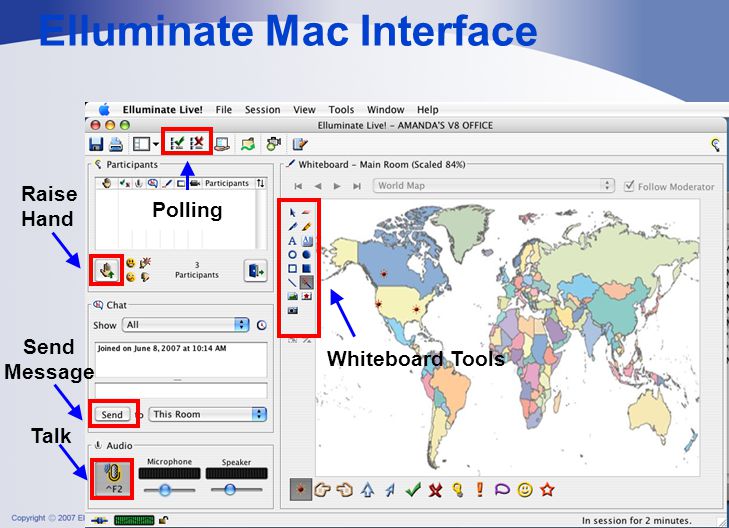The width and height of the screenshot is (729, 528).
Task: Click the confused face emoticon
Action: coord(131,277)
